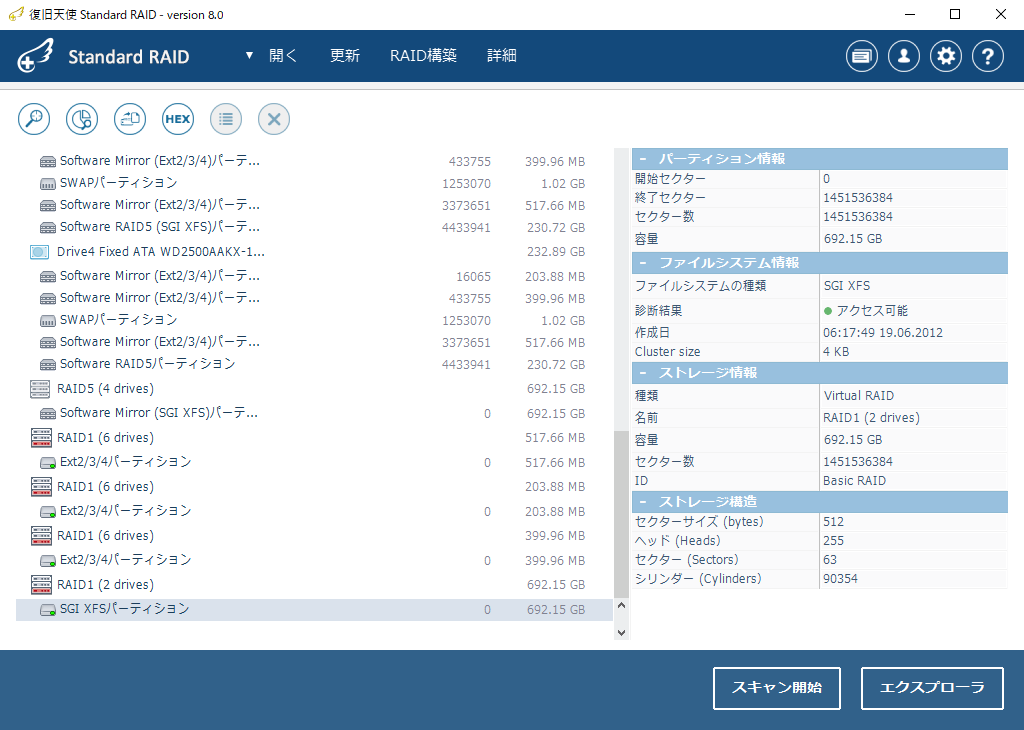This screenshot has height=730, width=1024.
Task: Open the HEX viewer icon
Action: [x=178, y=119]
